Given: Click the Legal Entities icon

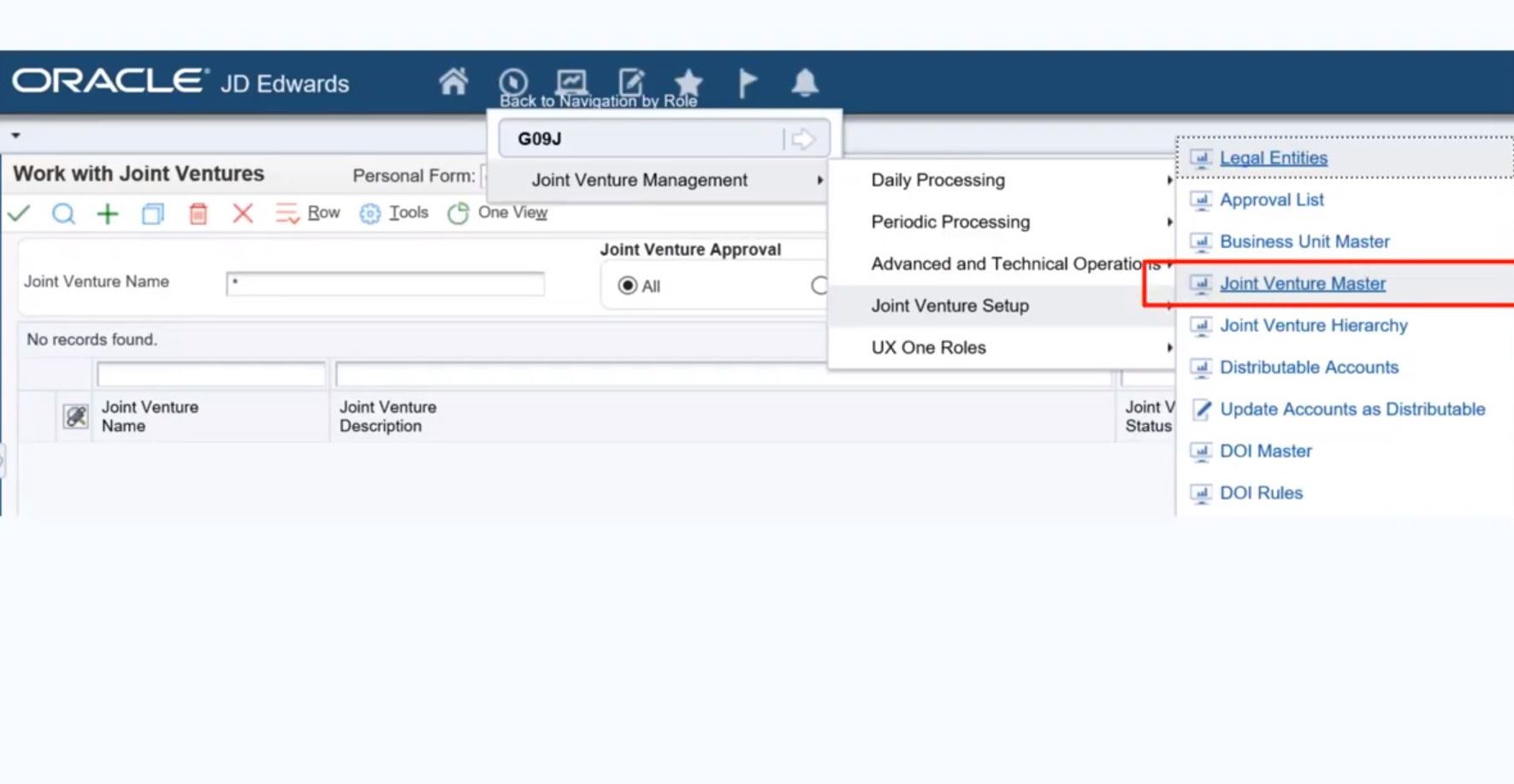Looking at the screenshot, I should click(1202, 158).
